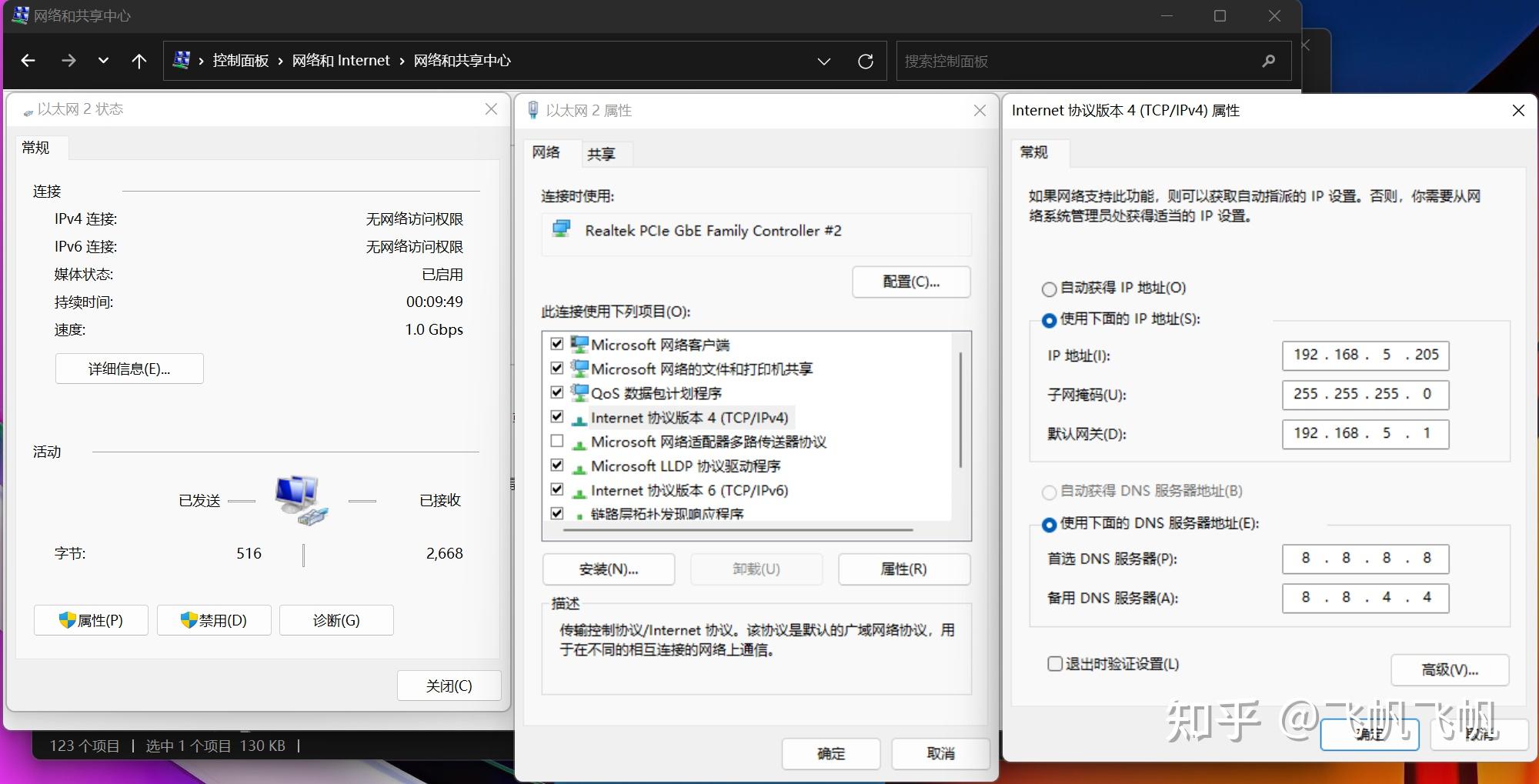Check the 退出时验证设置 checkbox
Image resolution: width=1539 pixels, height=784 pixels.
[1054, 663]
